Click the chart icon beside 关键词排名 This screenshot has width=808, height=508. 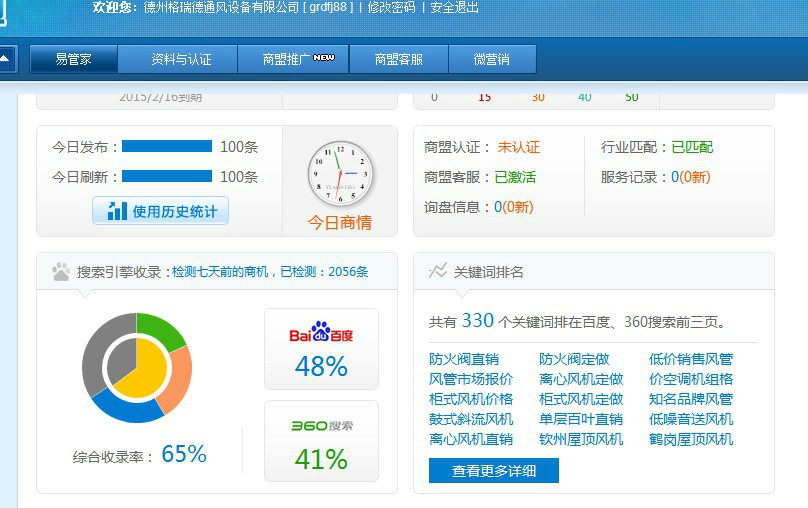point(437,271)
